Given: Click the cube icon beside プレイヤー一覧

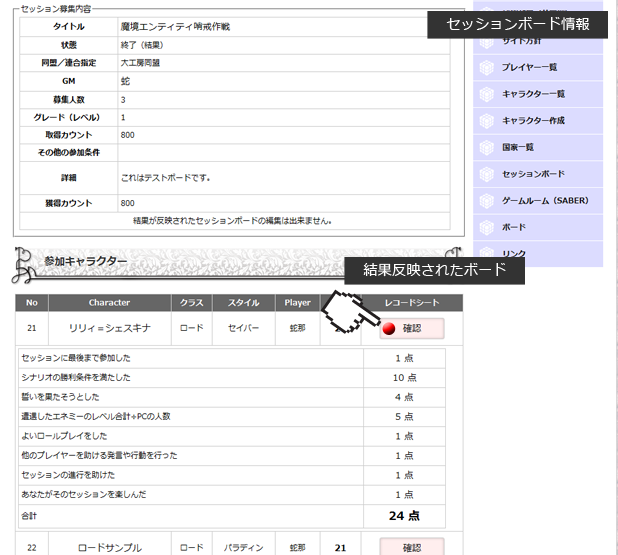Looking at the screenshot, I should point(487,68).
